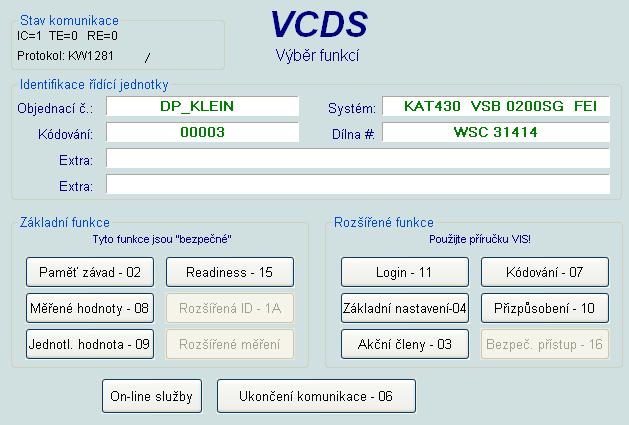Start Základní nastavení-04 basic settings
The width and height of the screenshot is (629, 425).
tap(405, 308)
